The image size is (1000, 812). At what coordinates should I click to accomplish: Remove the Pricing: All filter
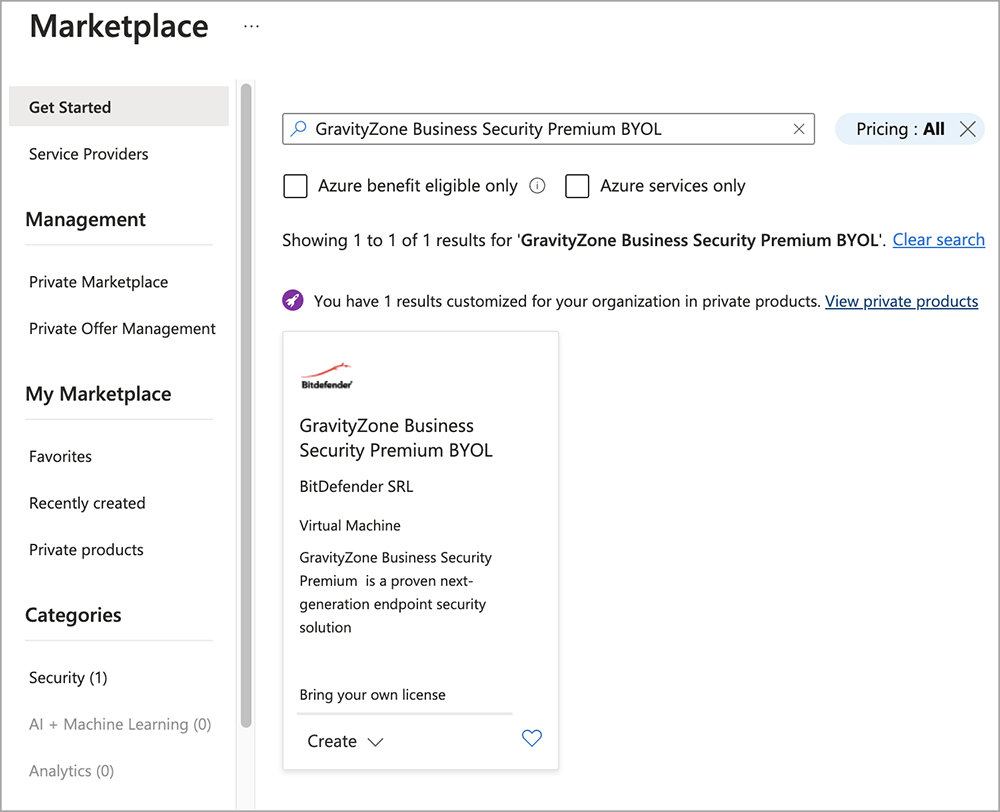coord(967,129)
